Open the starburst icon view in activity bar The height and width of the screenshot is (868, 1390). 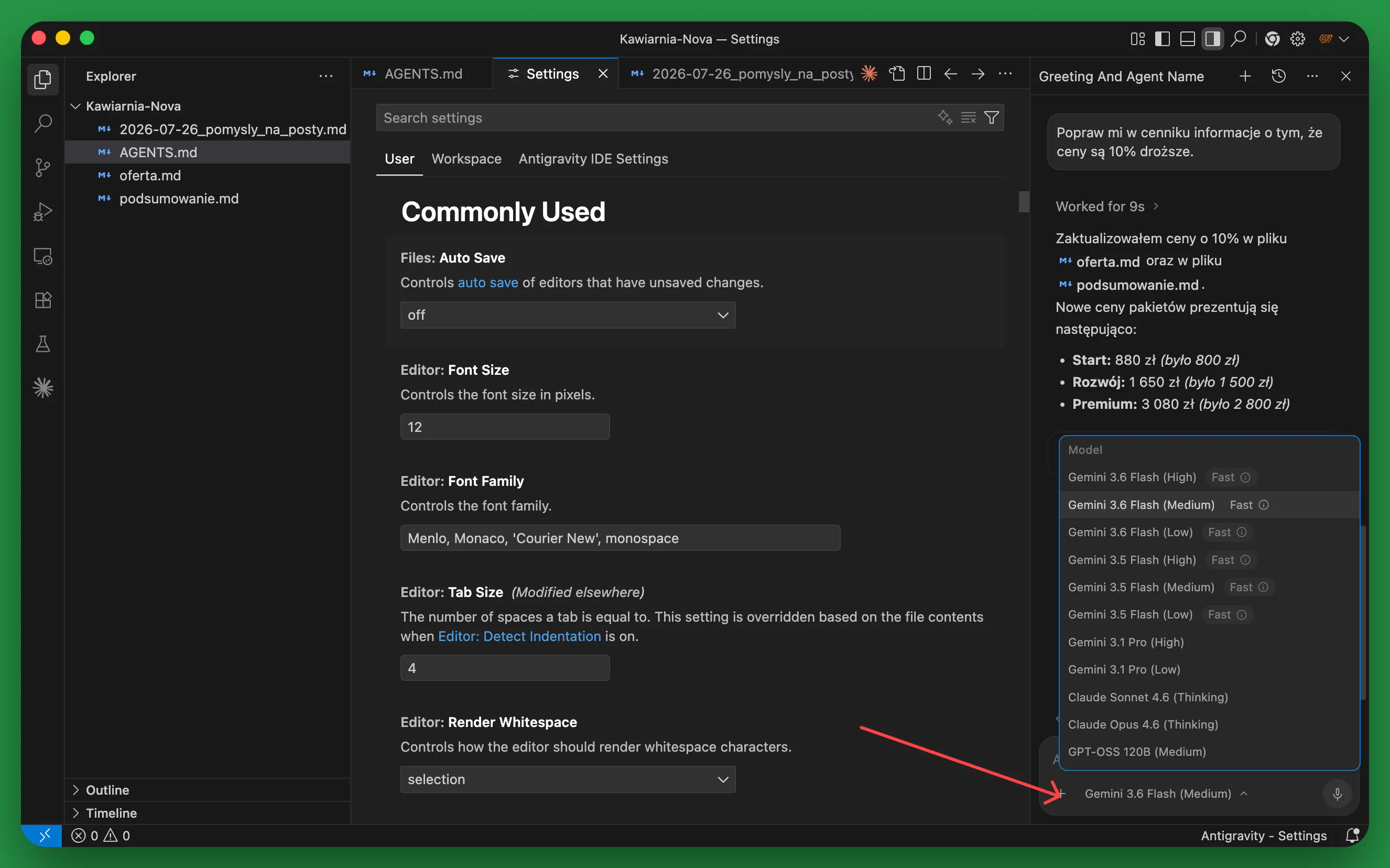(x=42, y=388)
